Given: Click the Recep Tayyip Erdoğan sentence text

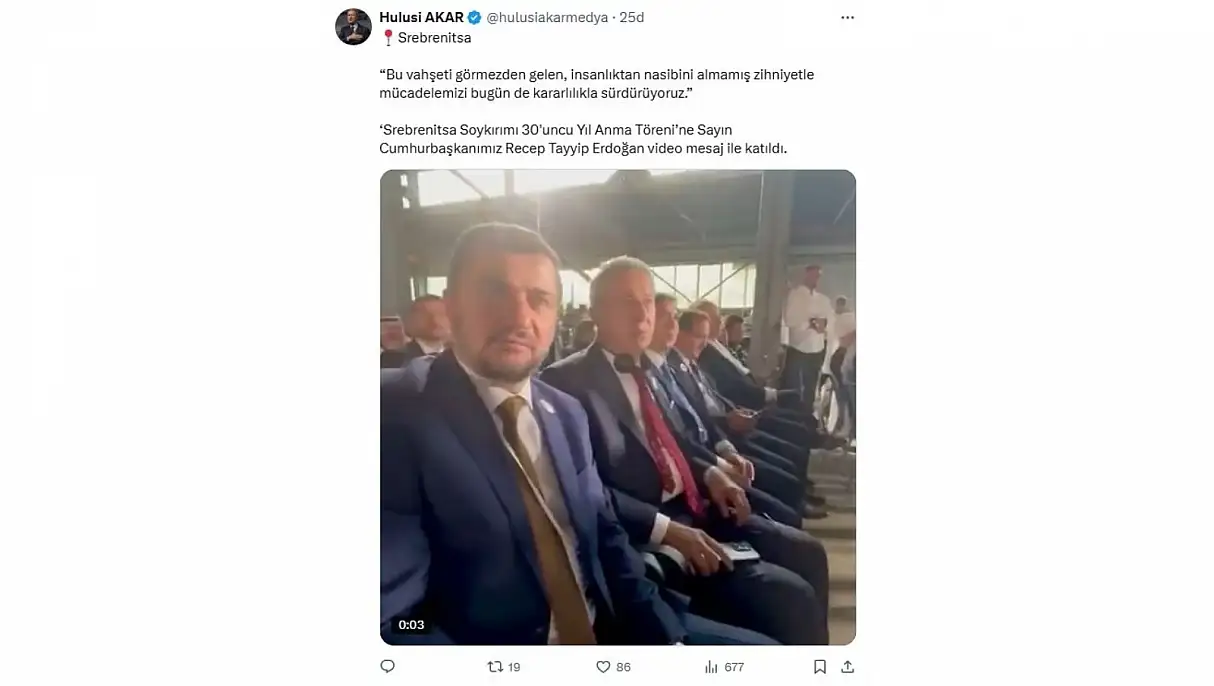Looking at the screenshot, I should (x=584, y=139).
